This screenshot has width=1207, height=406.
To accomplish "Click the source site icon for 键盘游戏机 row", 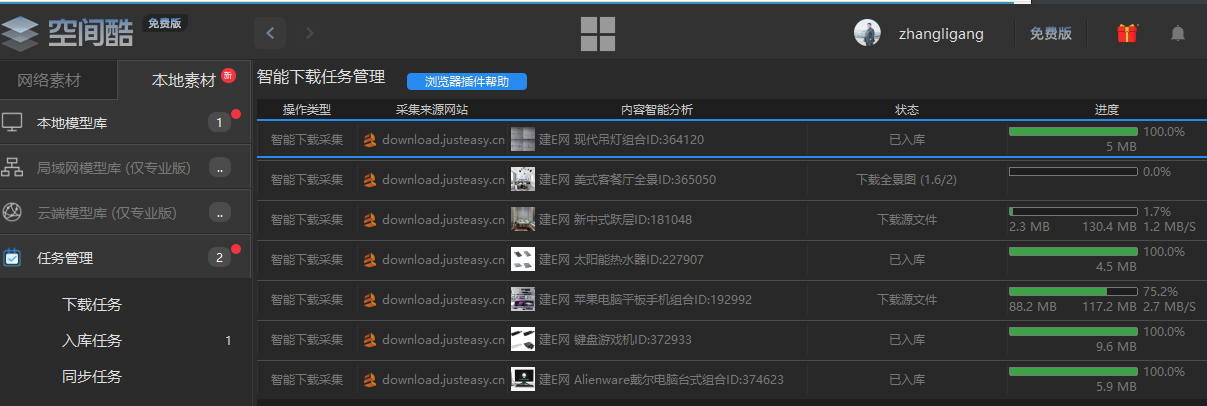I will [370, 340].
